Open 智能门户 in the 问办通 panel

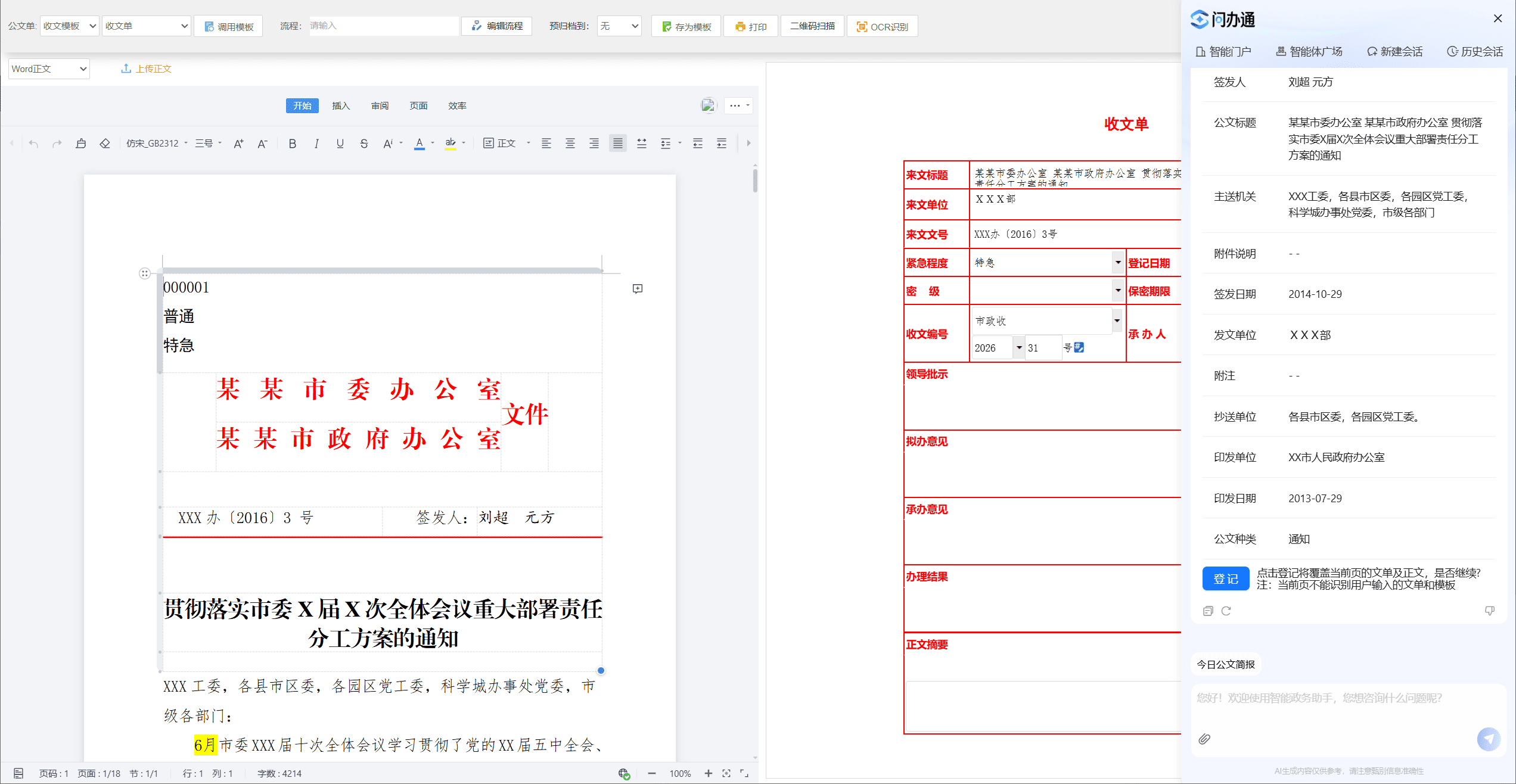(x=1223, y=52)
